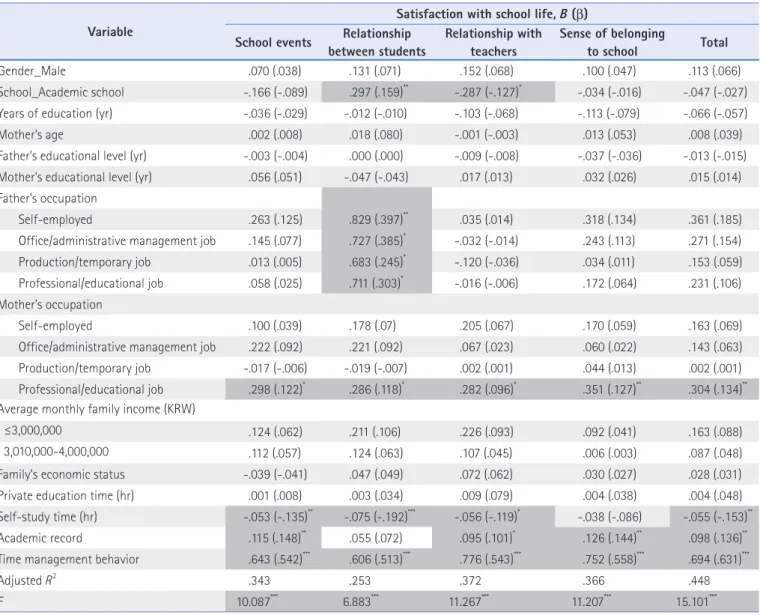Image resolution: width=760 pixels, height=615 pixels.
Task: Select the '.351 (.127)' cell
Action: 612,389
